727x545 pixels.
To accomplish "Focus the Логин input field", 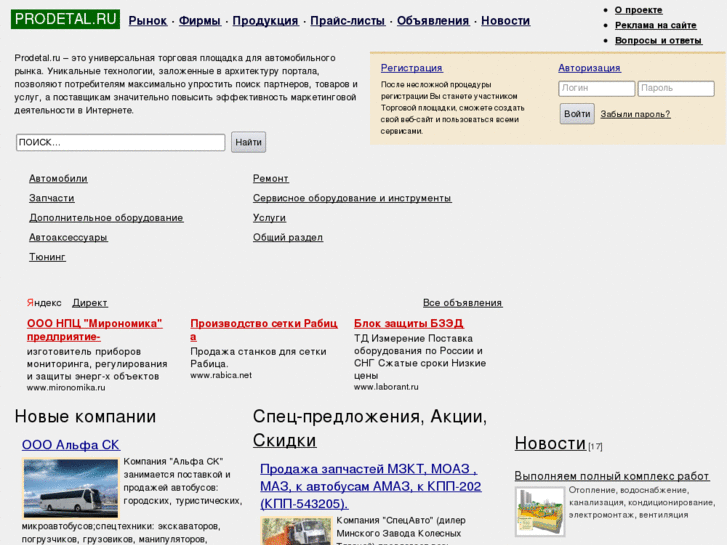I will 597,88.
